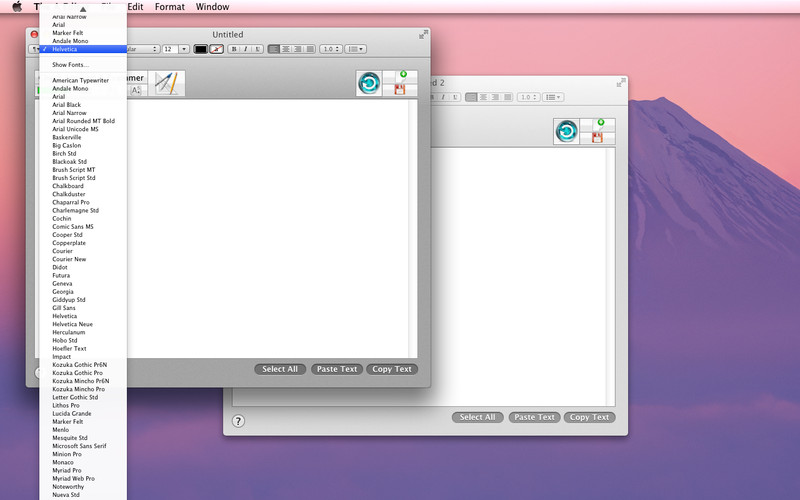
Task: Click full screen arrows icon in the second window
Action: point(621,82)
